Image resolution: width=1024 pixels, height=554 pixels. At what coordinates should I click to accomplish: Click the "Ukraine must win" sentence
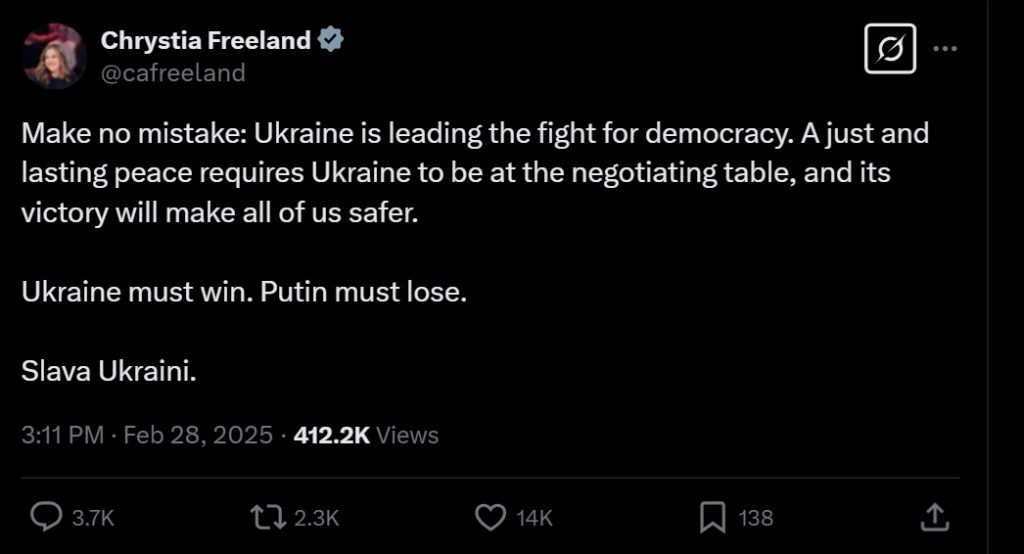point(244,295)
